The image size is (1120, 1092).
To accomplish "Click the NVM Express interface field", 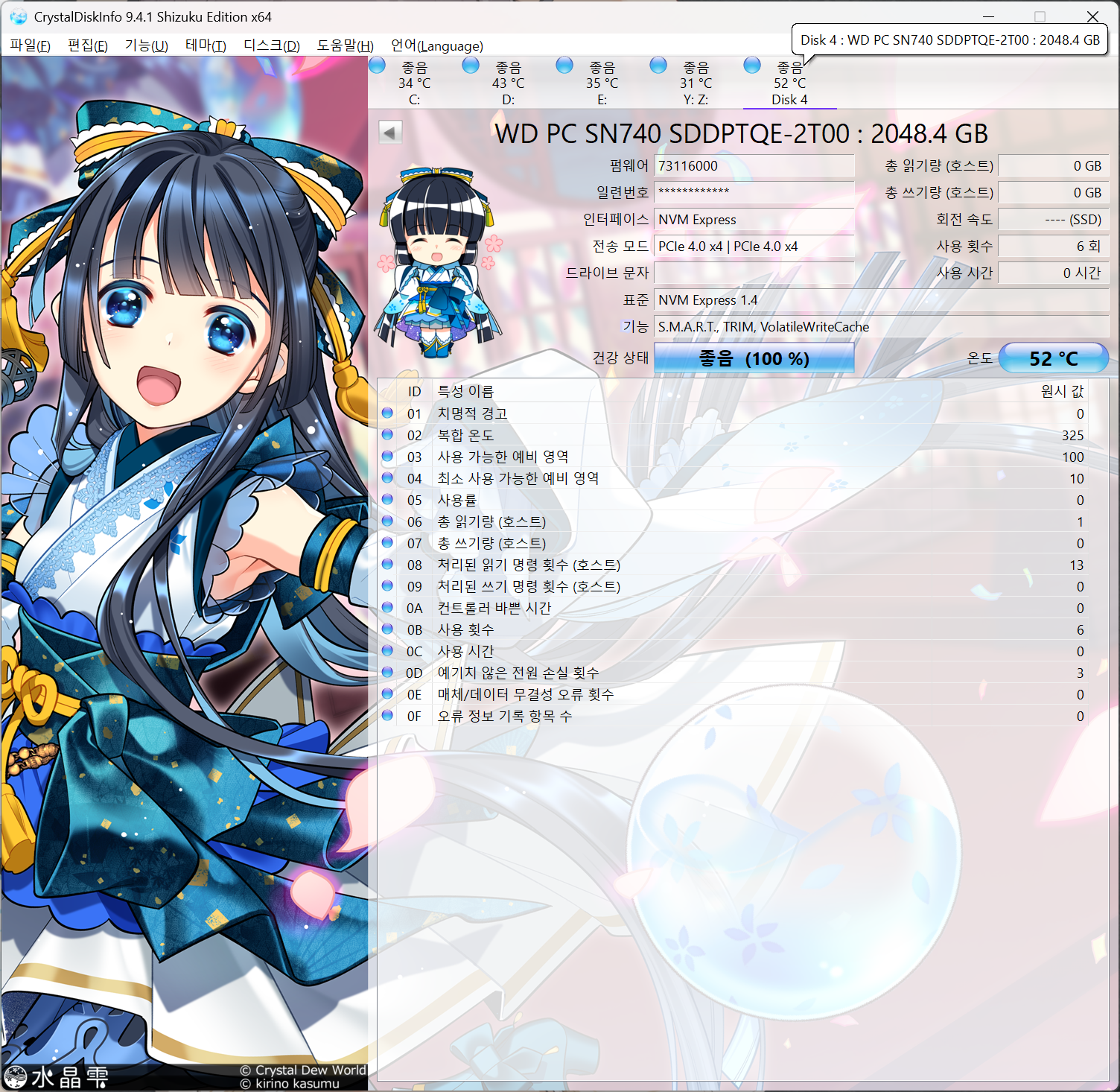I will pos(754,219).
